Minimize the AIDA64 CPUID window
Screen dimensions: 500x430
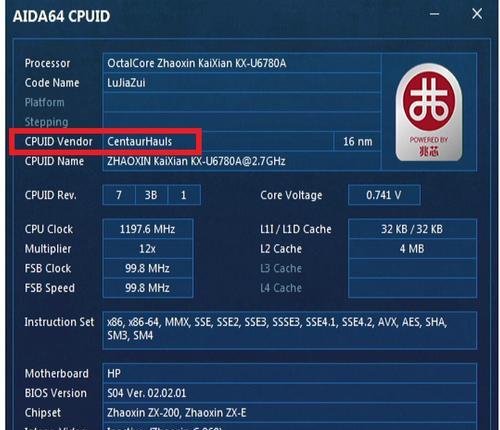point(434,14)
